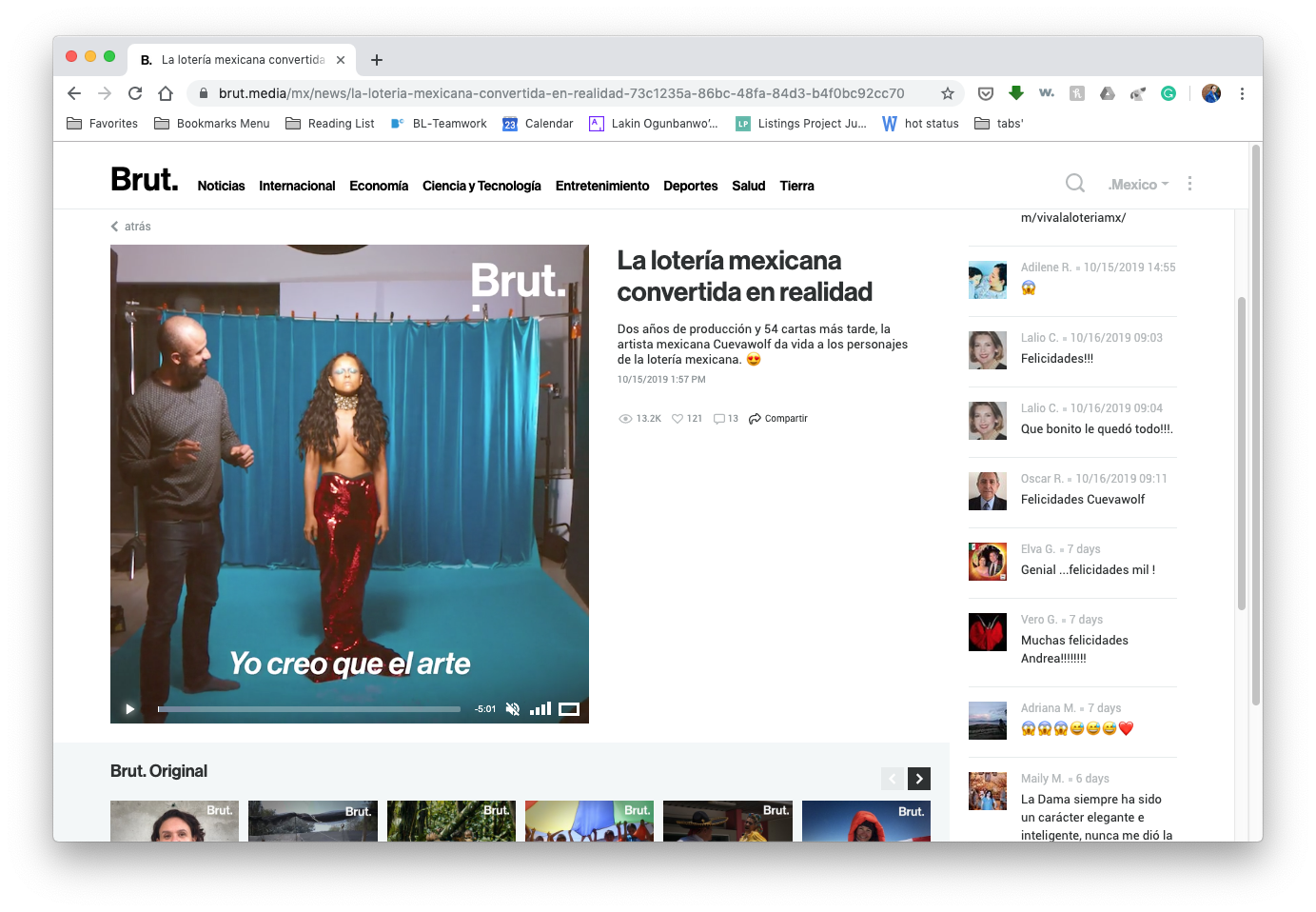
Task: Open a new browser tab
Action: pos(377,60)
